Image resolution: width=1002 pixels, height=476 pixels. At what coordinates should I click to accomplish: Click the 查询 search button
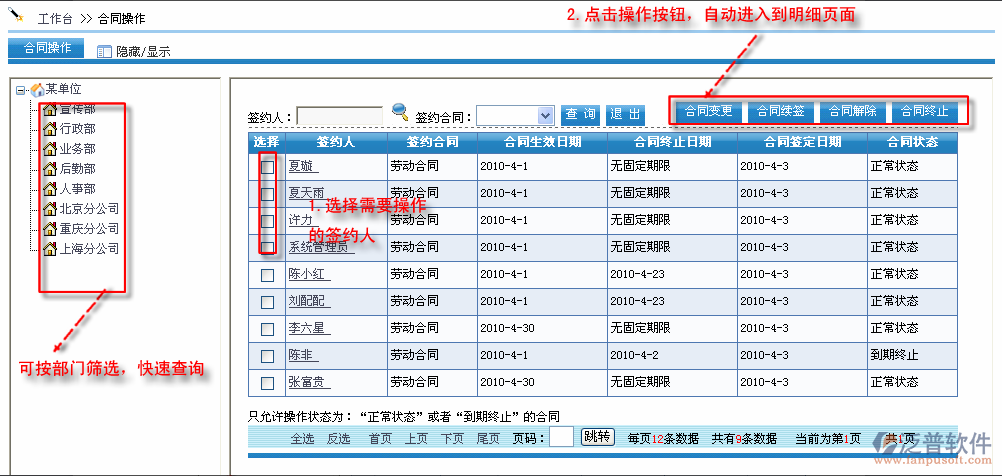pos(580,114)
